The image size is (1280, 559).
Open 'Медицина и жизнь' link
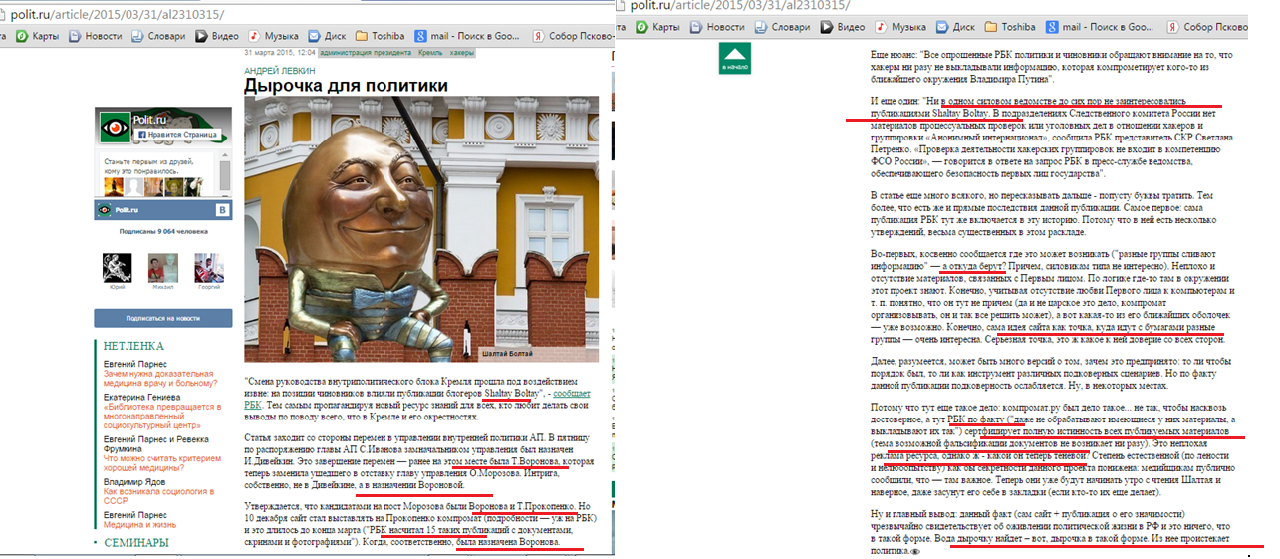click(x=139, y=524)
